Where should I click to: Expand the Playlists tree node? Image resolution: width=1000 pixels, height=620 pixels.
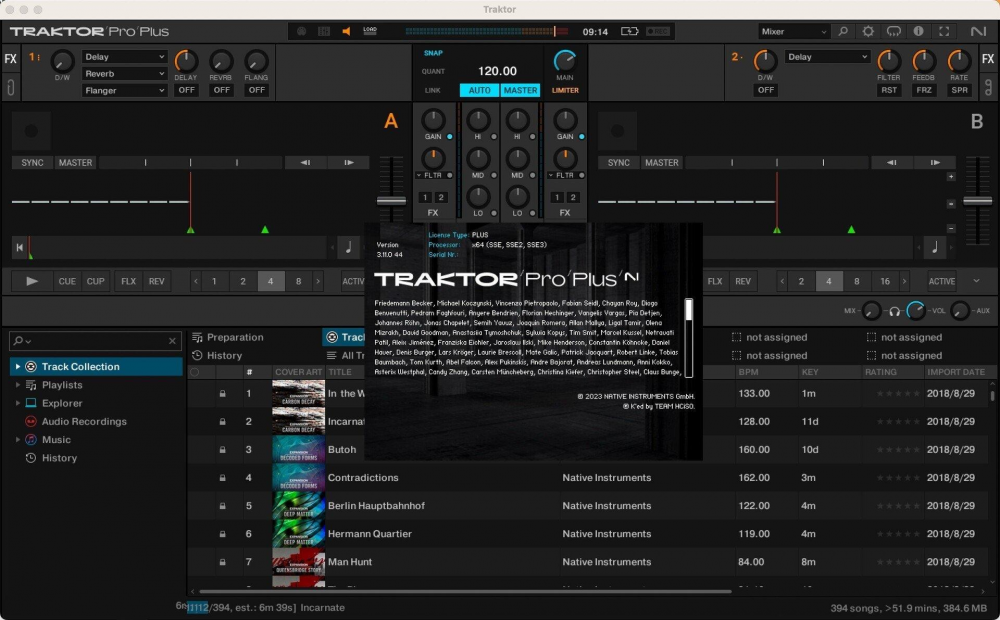(17, 385)
